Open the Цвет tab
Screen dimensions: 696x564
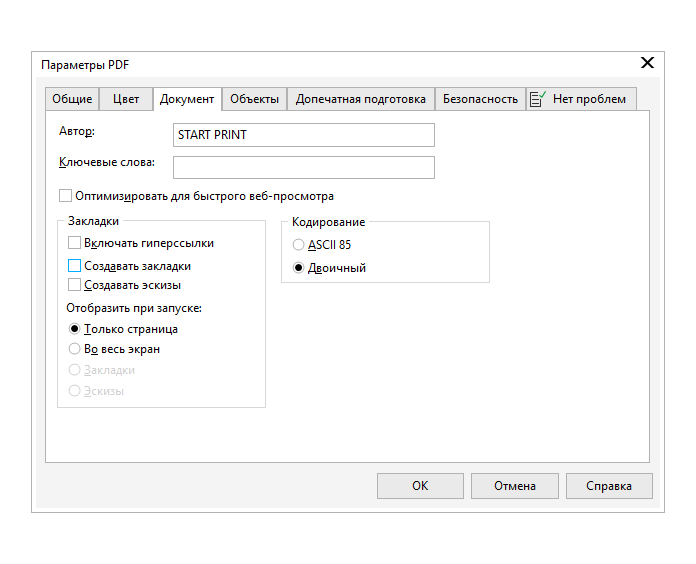[x=126, y=99]
